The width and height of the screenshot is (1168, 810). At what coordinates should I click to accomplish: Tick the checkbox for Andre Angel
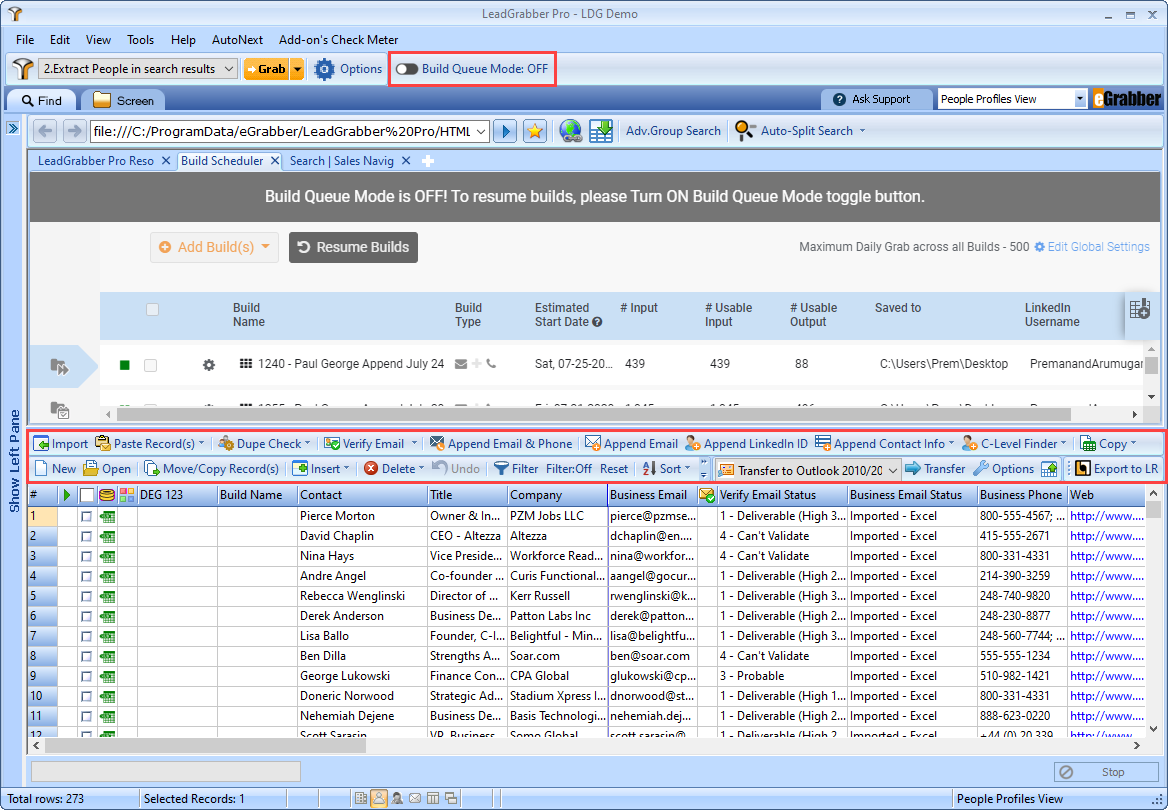pos(86,576)
